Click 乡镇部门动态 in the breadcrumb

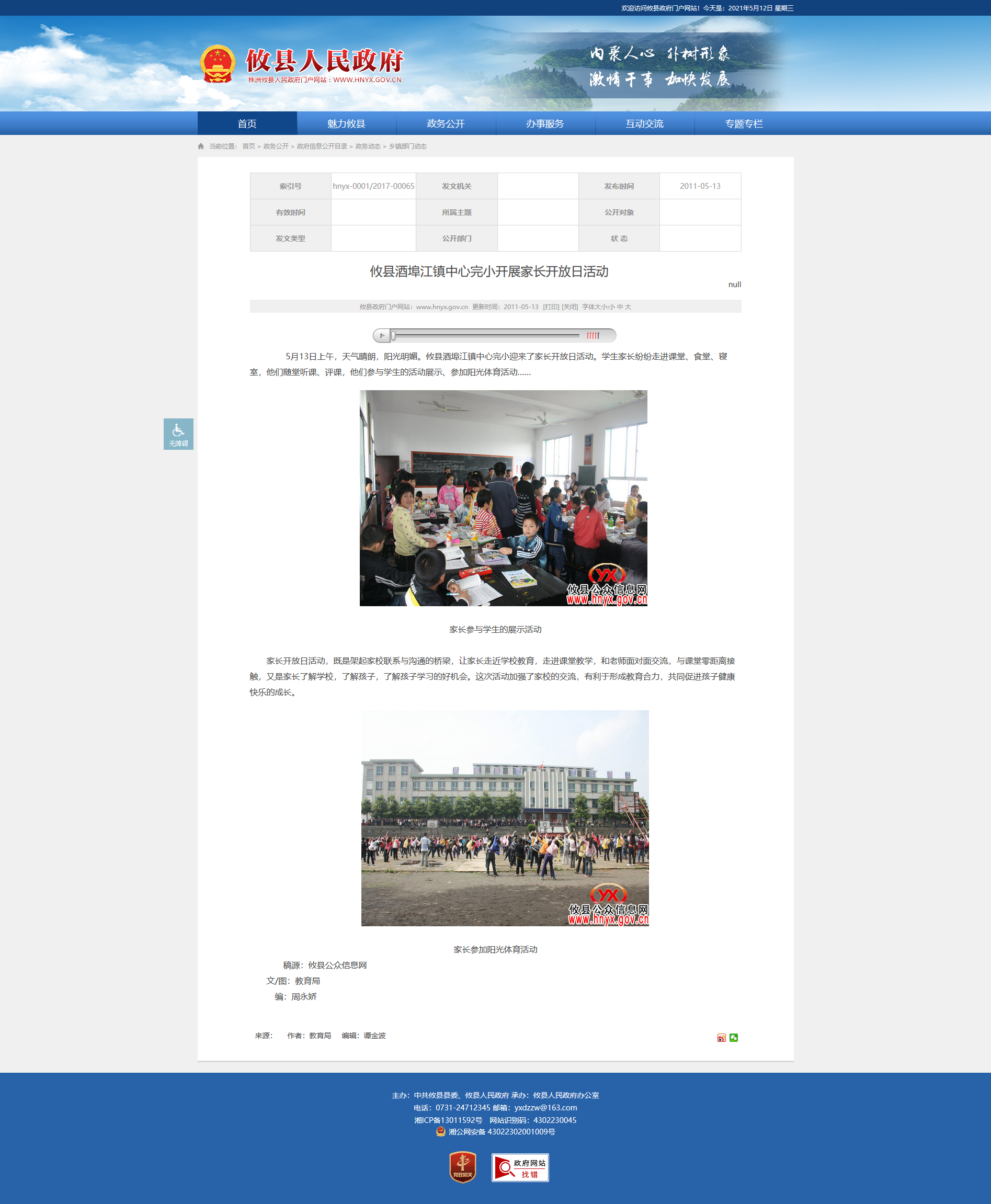407,146
